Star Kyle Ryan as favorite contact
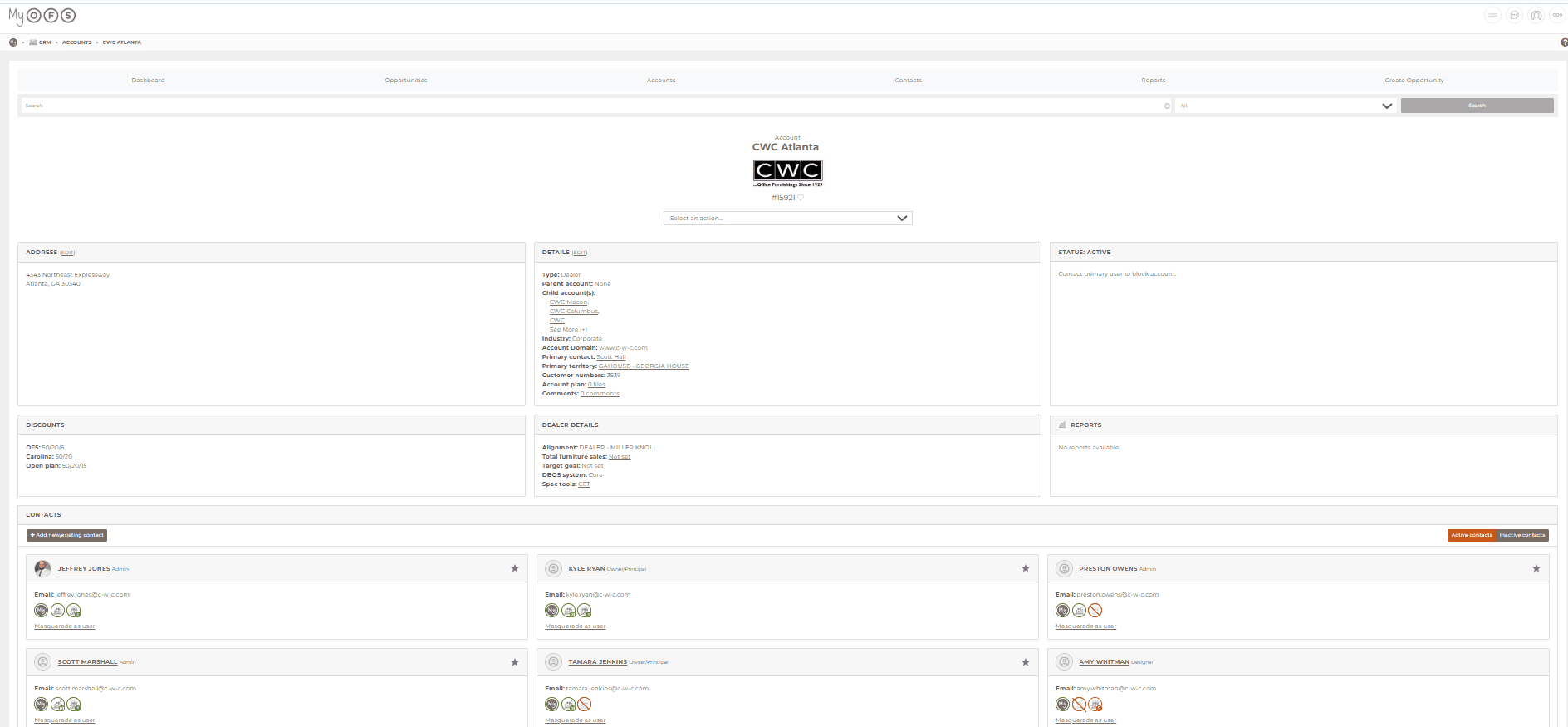This screenshot has height=727, width=1568. (x=1026, y=568)
